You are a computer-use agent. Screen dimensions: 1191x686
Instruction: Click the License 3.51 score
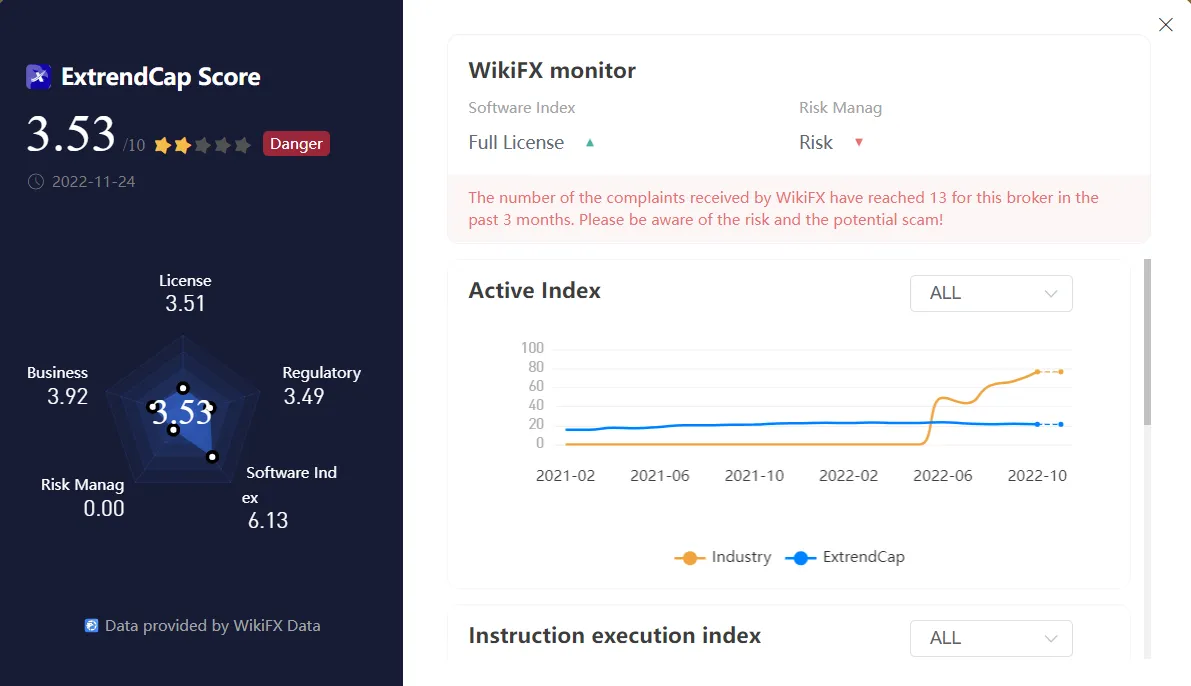tap(185, 292)
